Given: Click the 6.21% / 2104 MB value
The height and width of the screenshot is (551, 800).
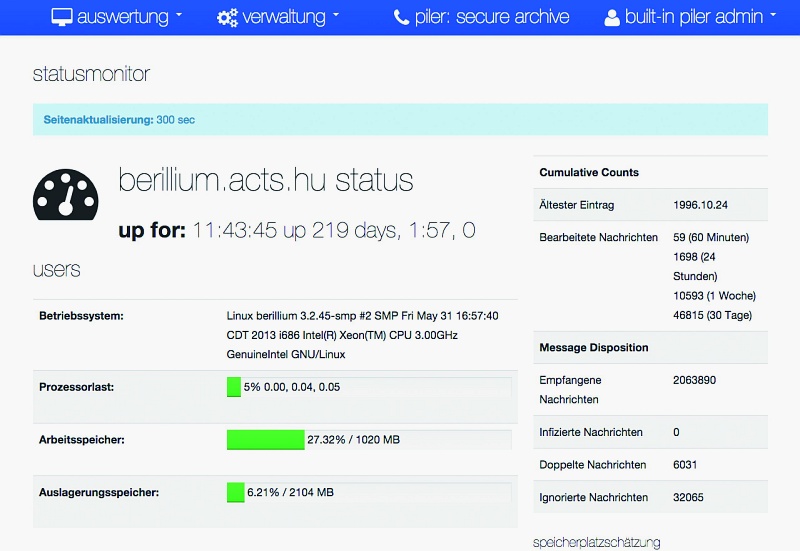Looking at the screenshot, I should (290, 492).
